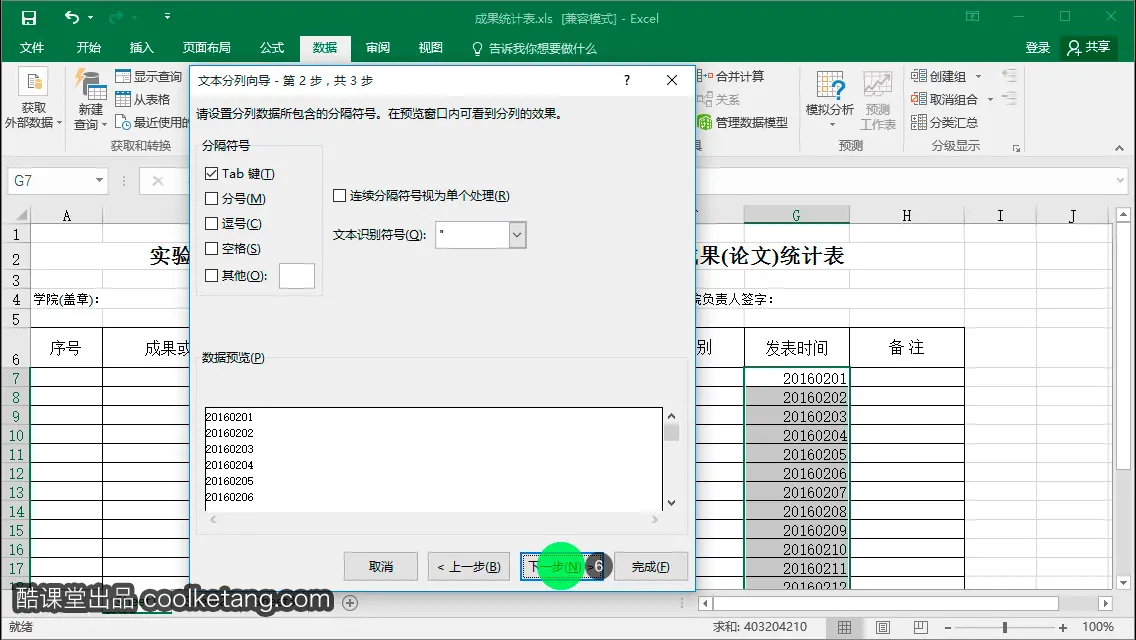Image resolution: width=1136 pixels, height=640 pixels.
Task: Enable 连续分隔符号视为单个处理
Action: (x=339, y=196)
